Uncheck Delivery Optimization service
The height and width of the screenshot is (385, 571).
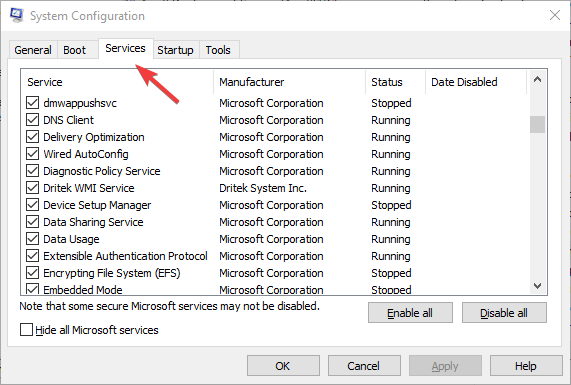32,137
